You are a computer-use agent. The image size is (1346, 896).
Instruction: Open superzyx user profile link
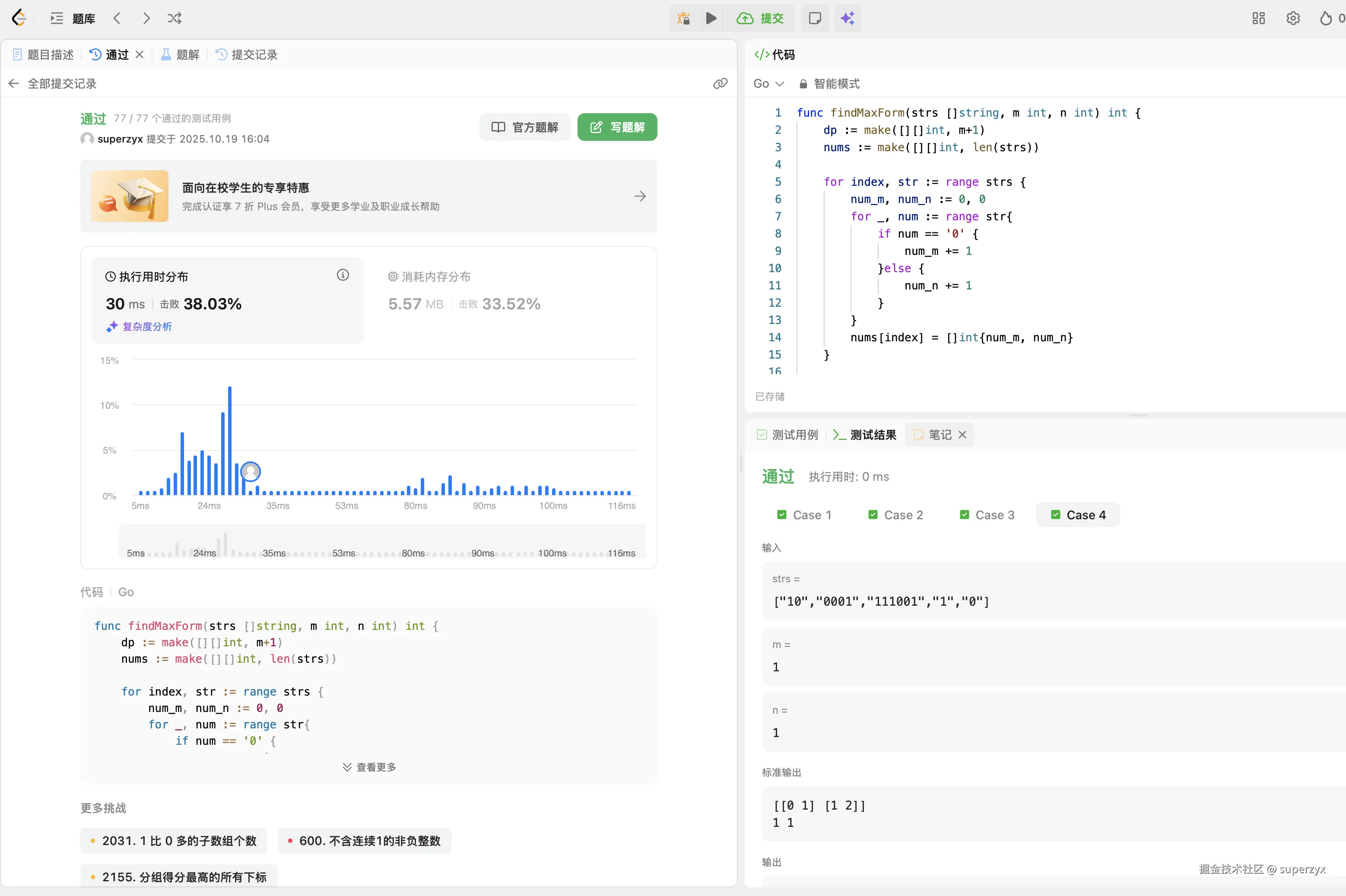120,139
